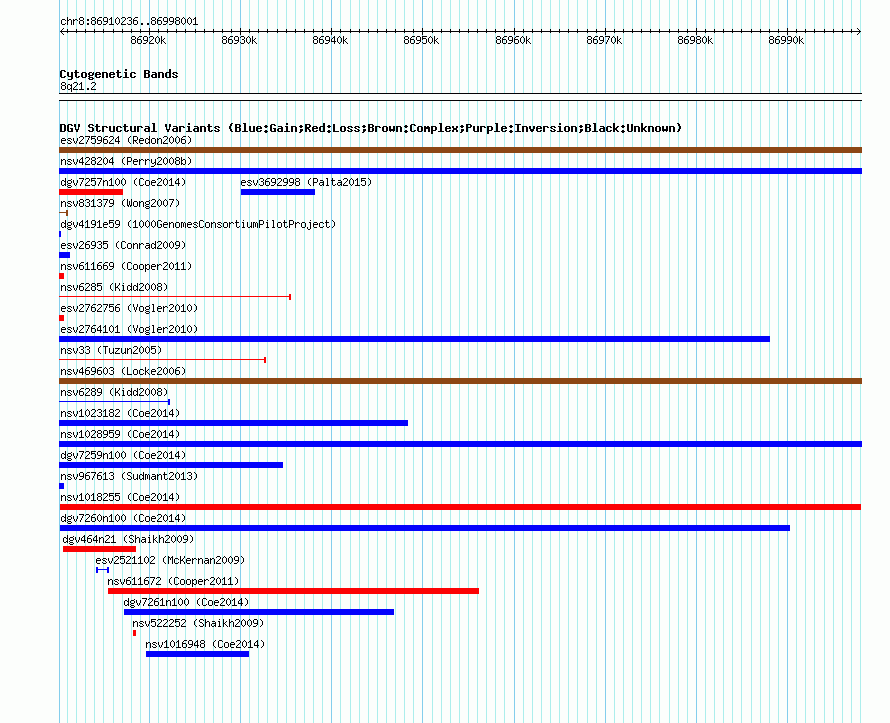
Task: Click the DGV Structural Variants track title
Action: [371, 128]
